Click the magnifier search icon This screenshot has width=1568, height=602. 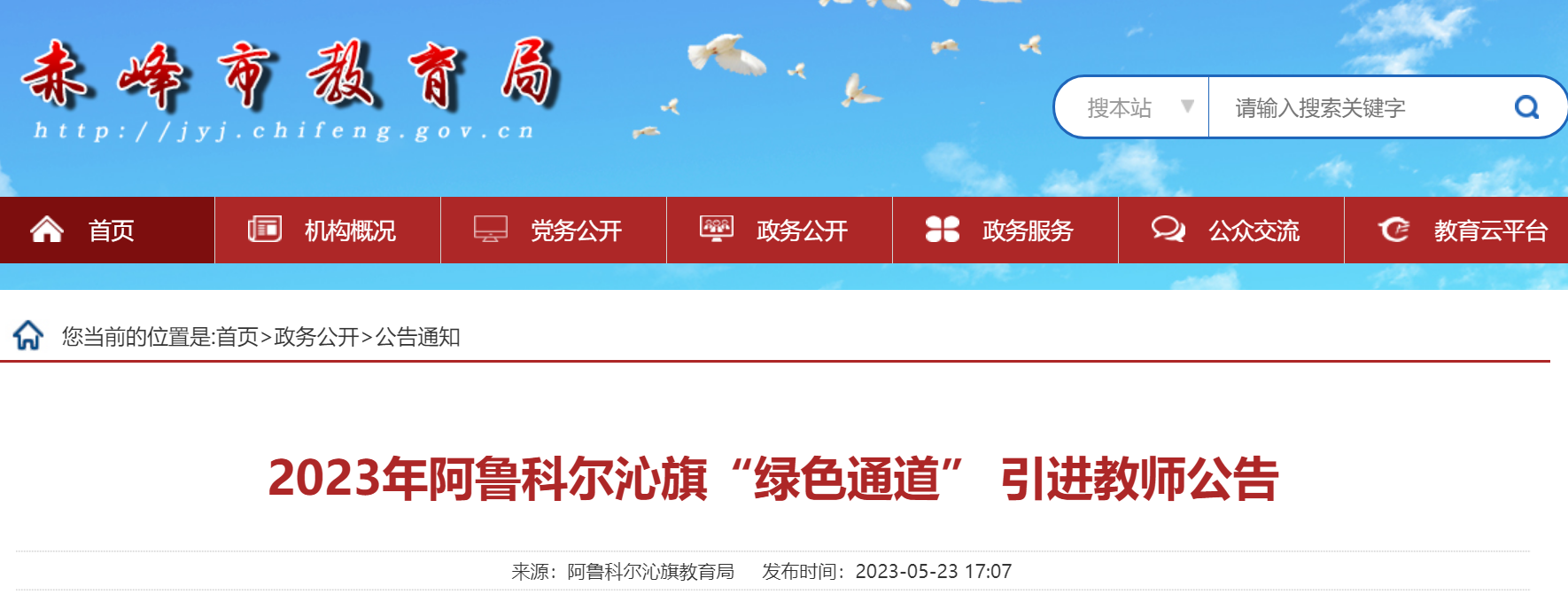click(1526, 107)
